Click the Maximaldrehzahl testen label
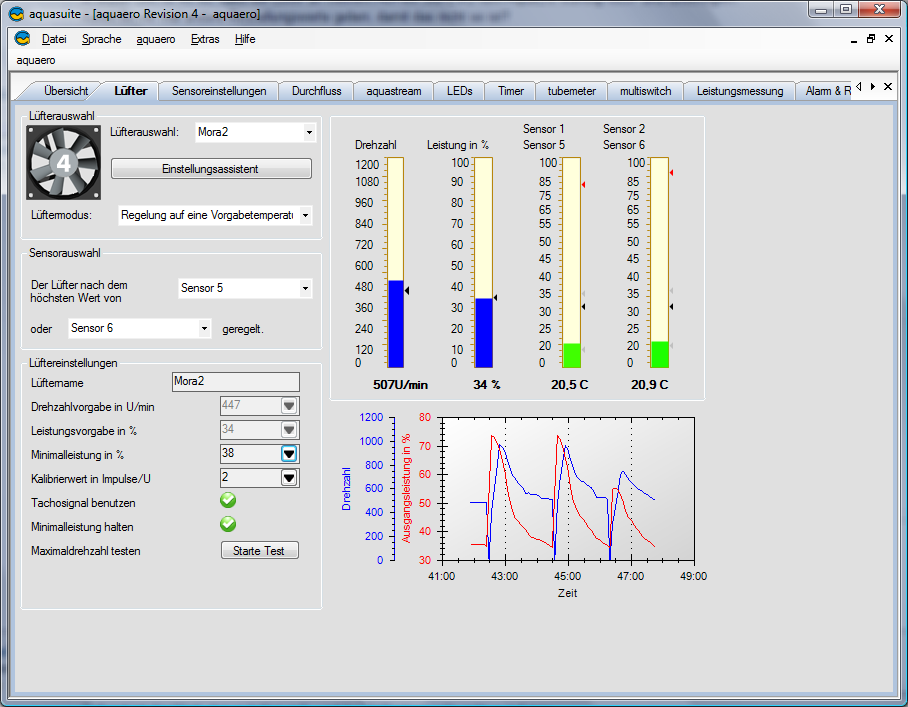The image size is (908, 707). 86,551
